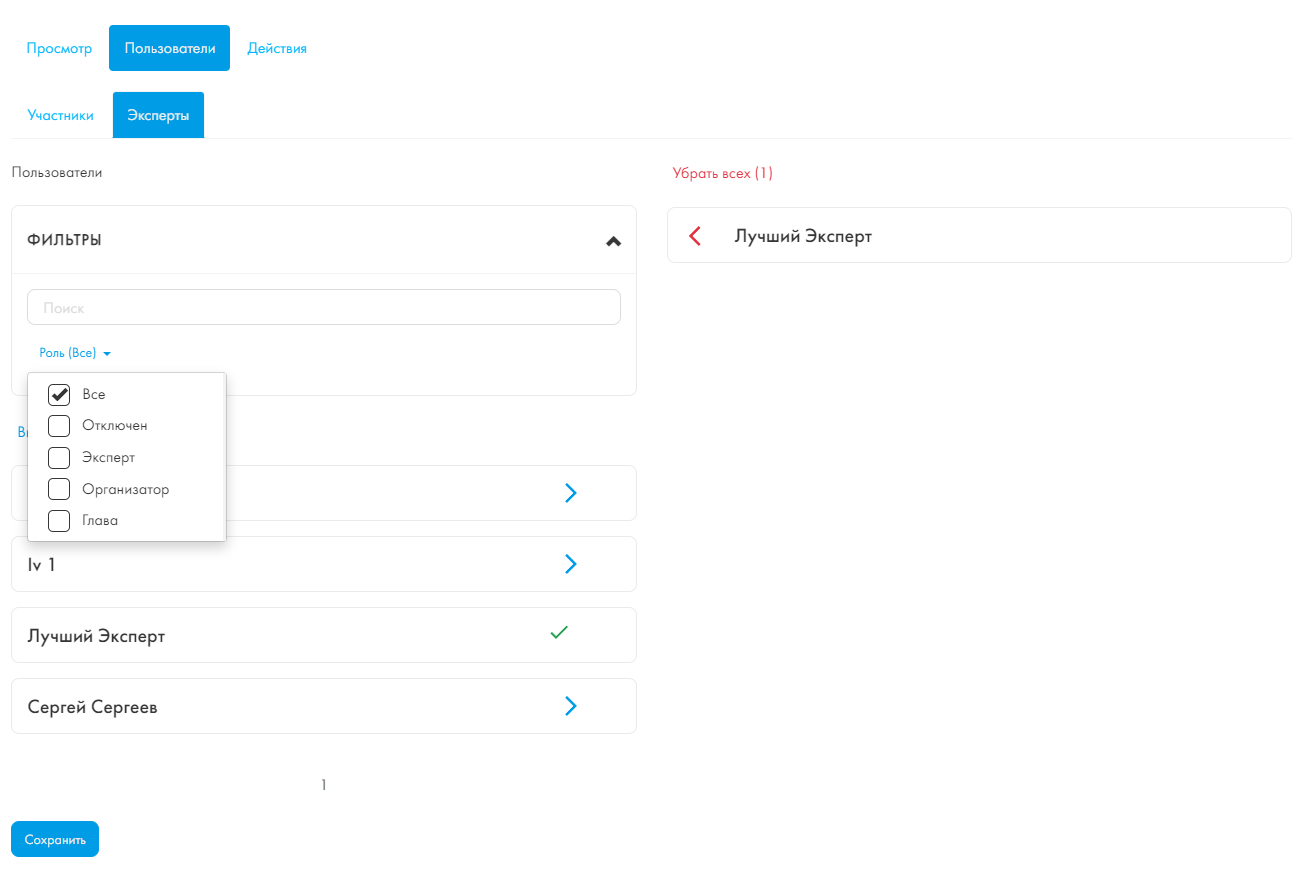This screenshot has width=1309, height=892.
Task: Select the Эксперты sub-tab
Action: [158, 116]
